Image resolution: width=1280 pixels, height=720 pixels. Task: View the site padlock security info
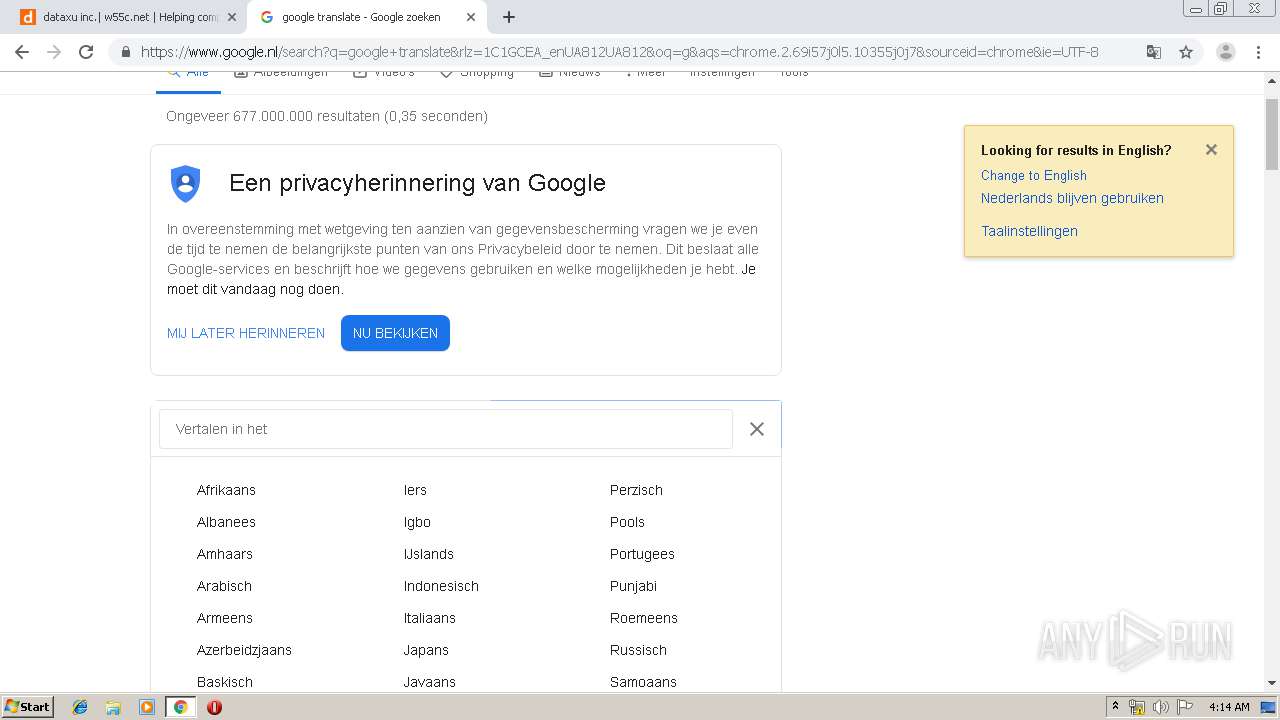click(x=125, y=52)
